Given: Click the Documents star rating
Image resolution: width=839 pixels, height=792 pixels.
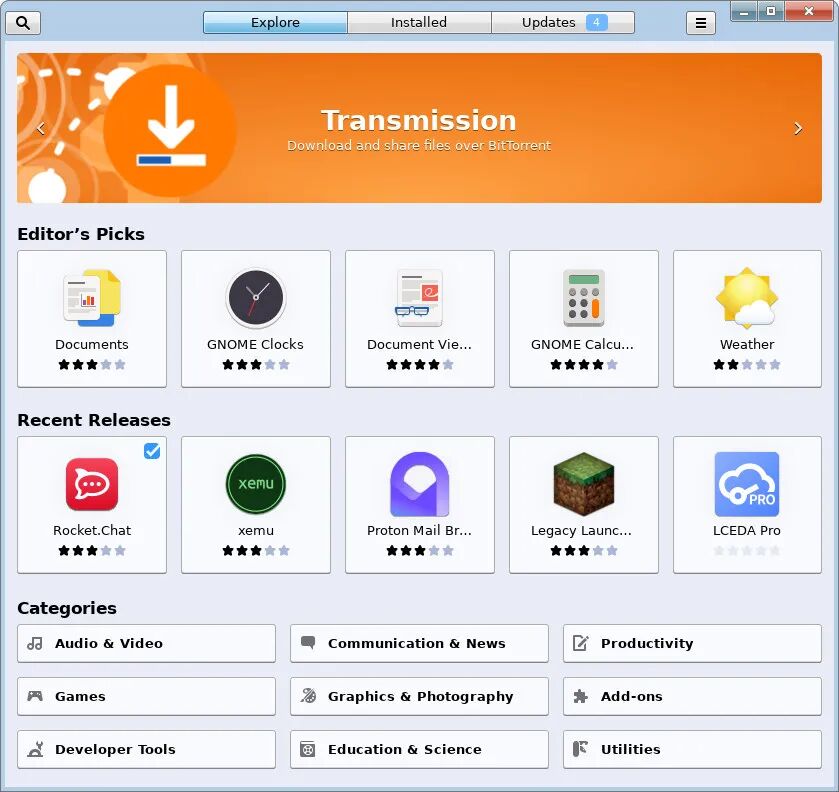Looking at the screenshot, I should coord(92,364).
